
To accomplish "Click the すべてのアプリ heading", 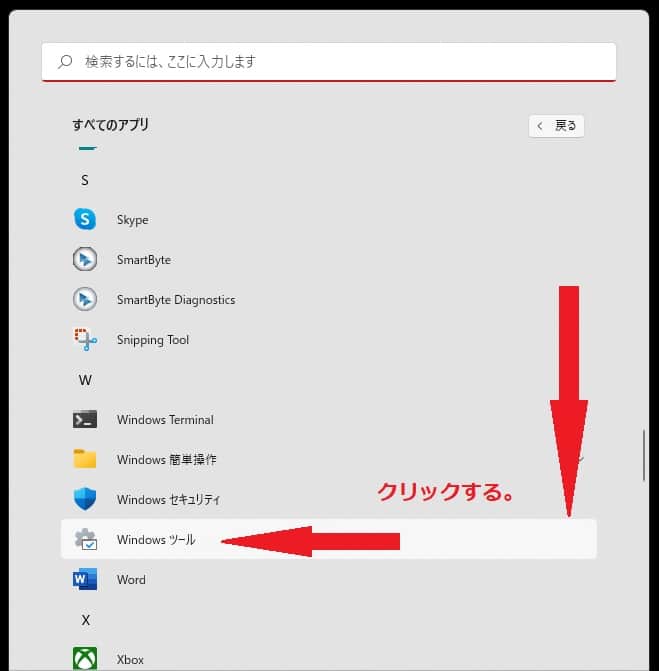I will (110, 125).
